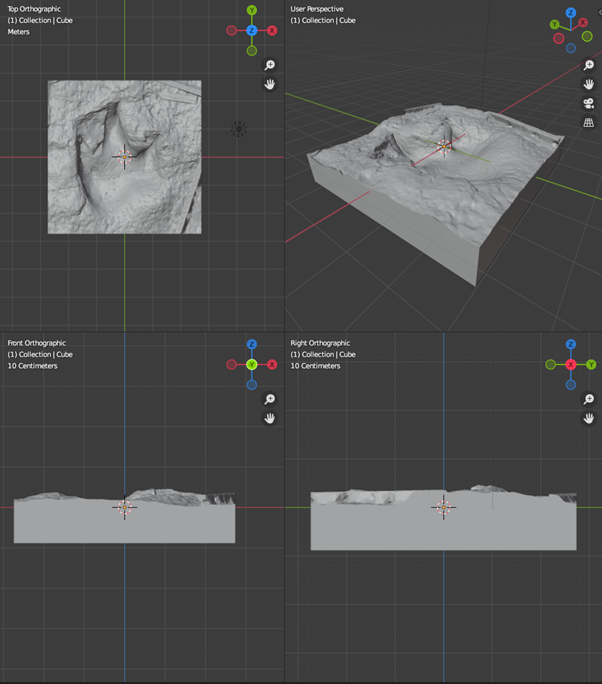602x684 pixels.
Task: Click the pan hand in User Perspective view
Action: coord(589,84)
